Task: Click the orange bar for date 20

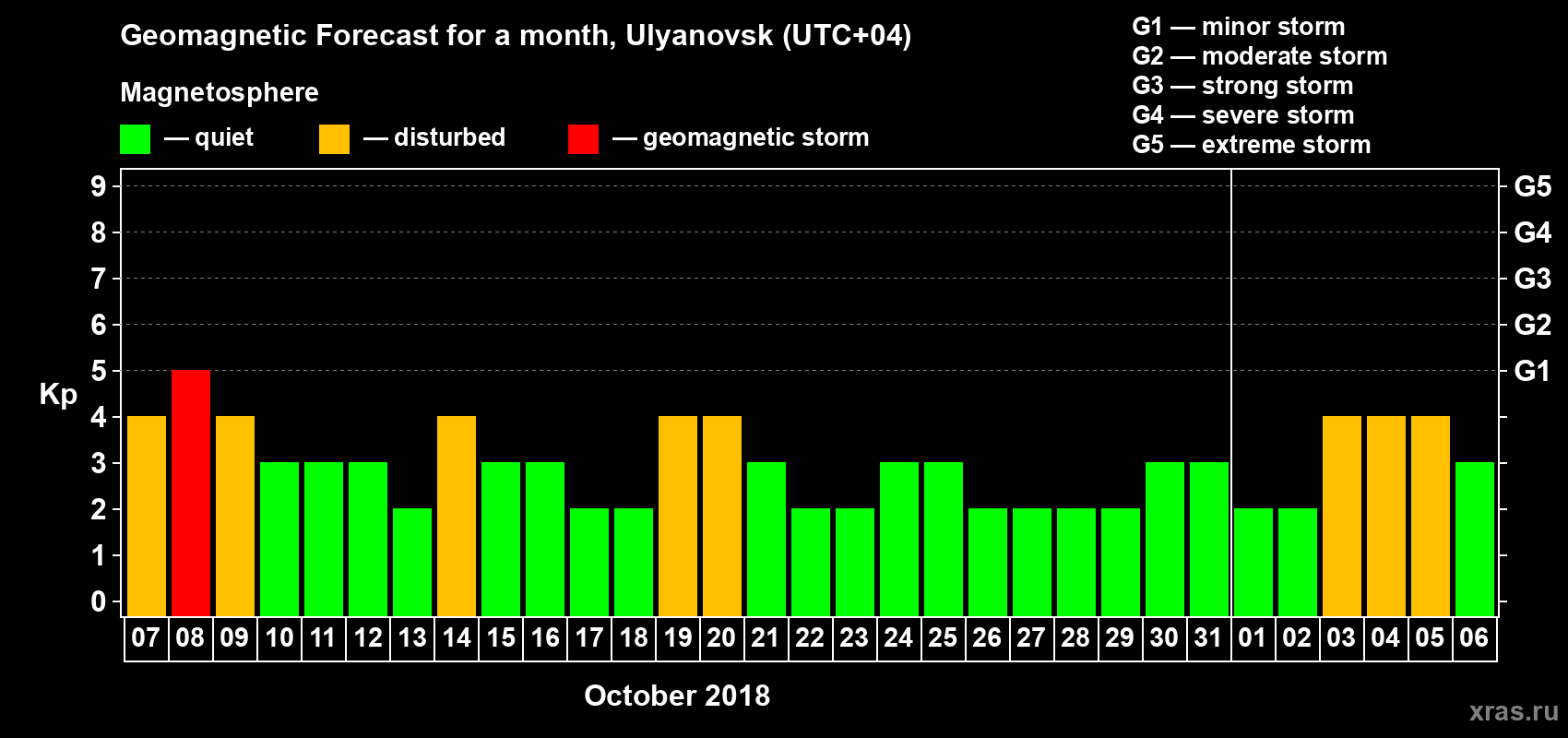Action: coord(722,516)
